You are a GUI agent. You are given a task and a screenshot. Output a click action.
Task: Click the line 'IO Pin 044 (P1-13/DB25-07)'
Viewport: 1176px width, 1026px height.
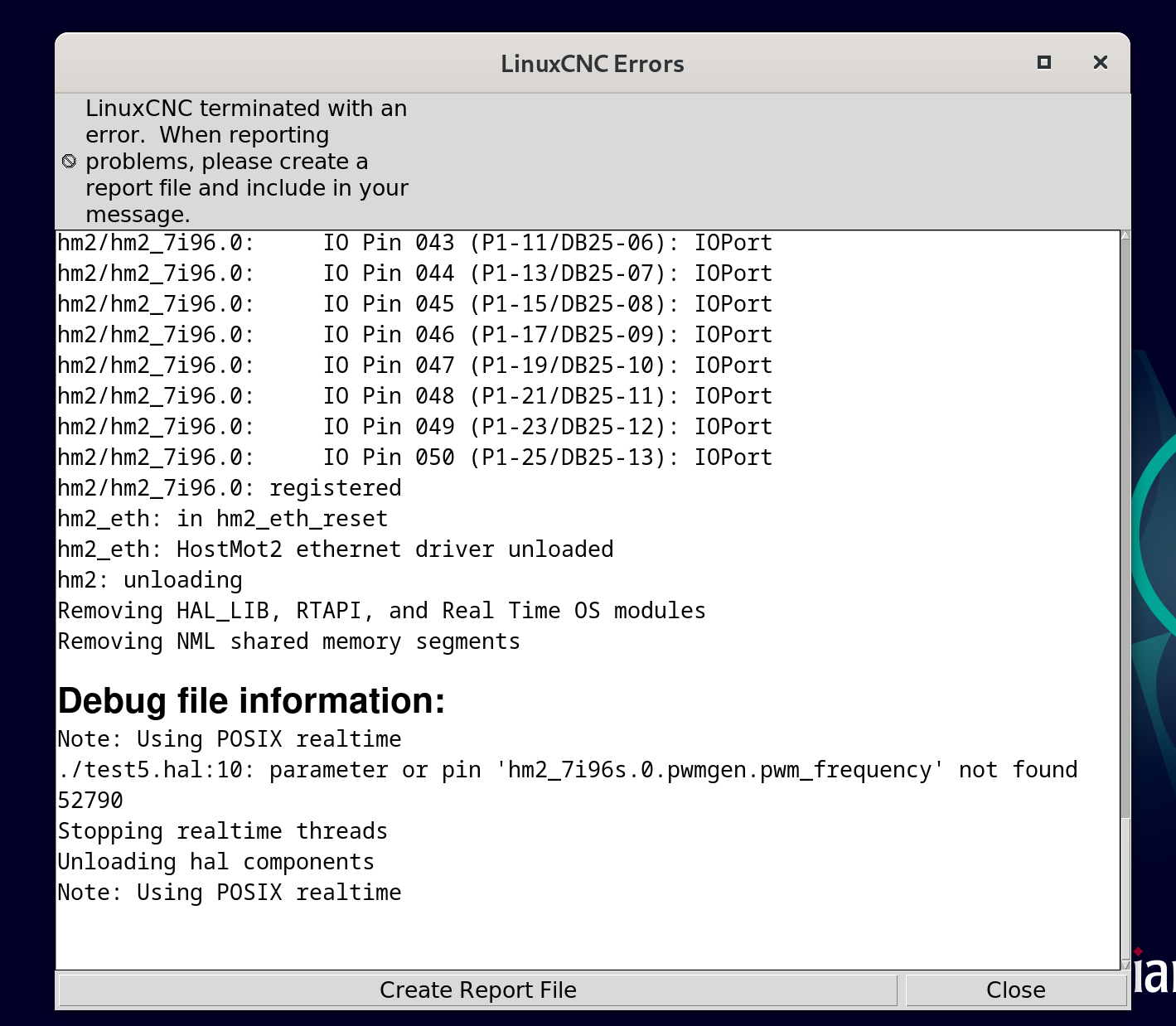tap(415, 273)
